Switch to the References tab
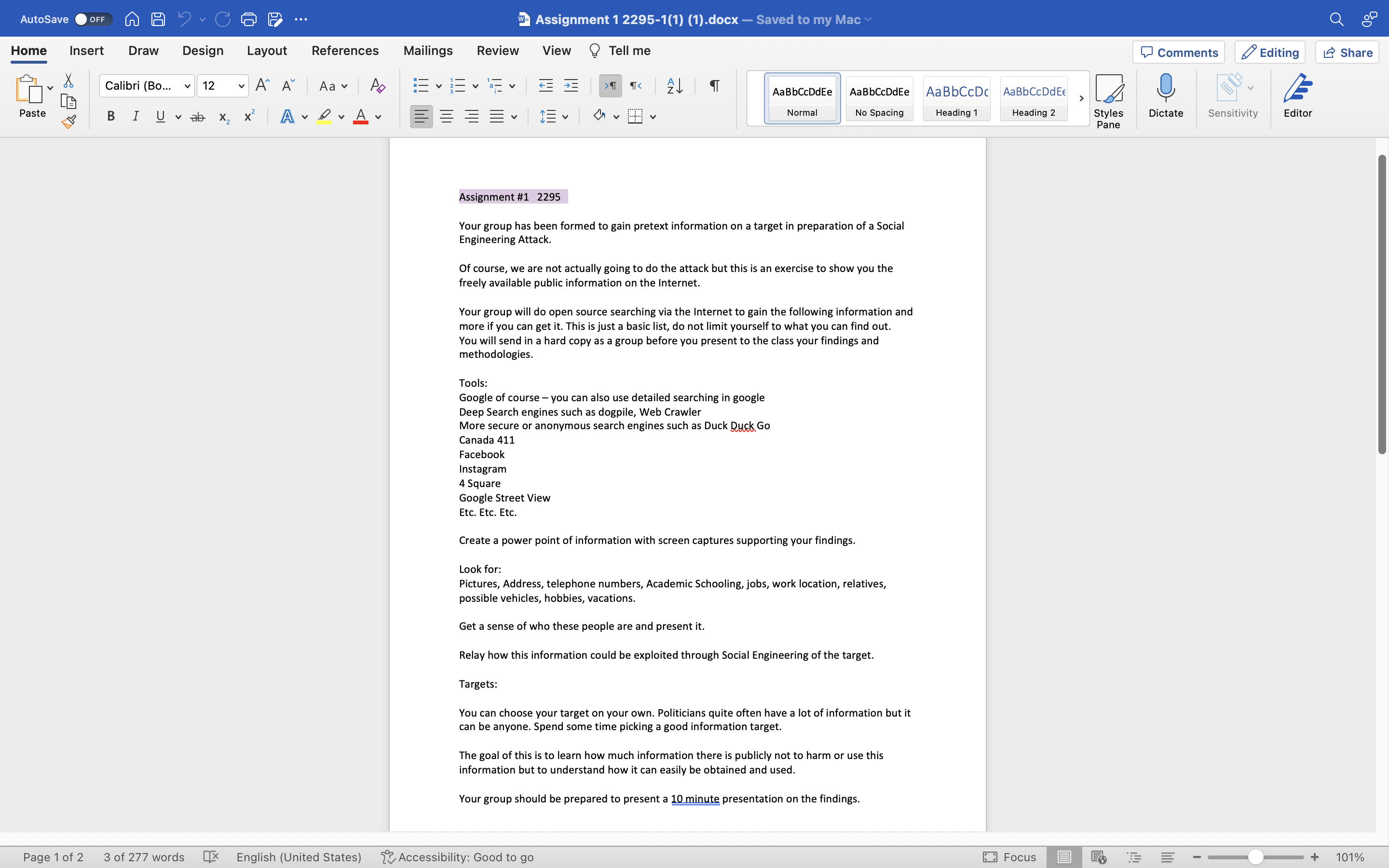This screenshot has height=868, width=1389. point(344,51)
